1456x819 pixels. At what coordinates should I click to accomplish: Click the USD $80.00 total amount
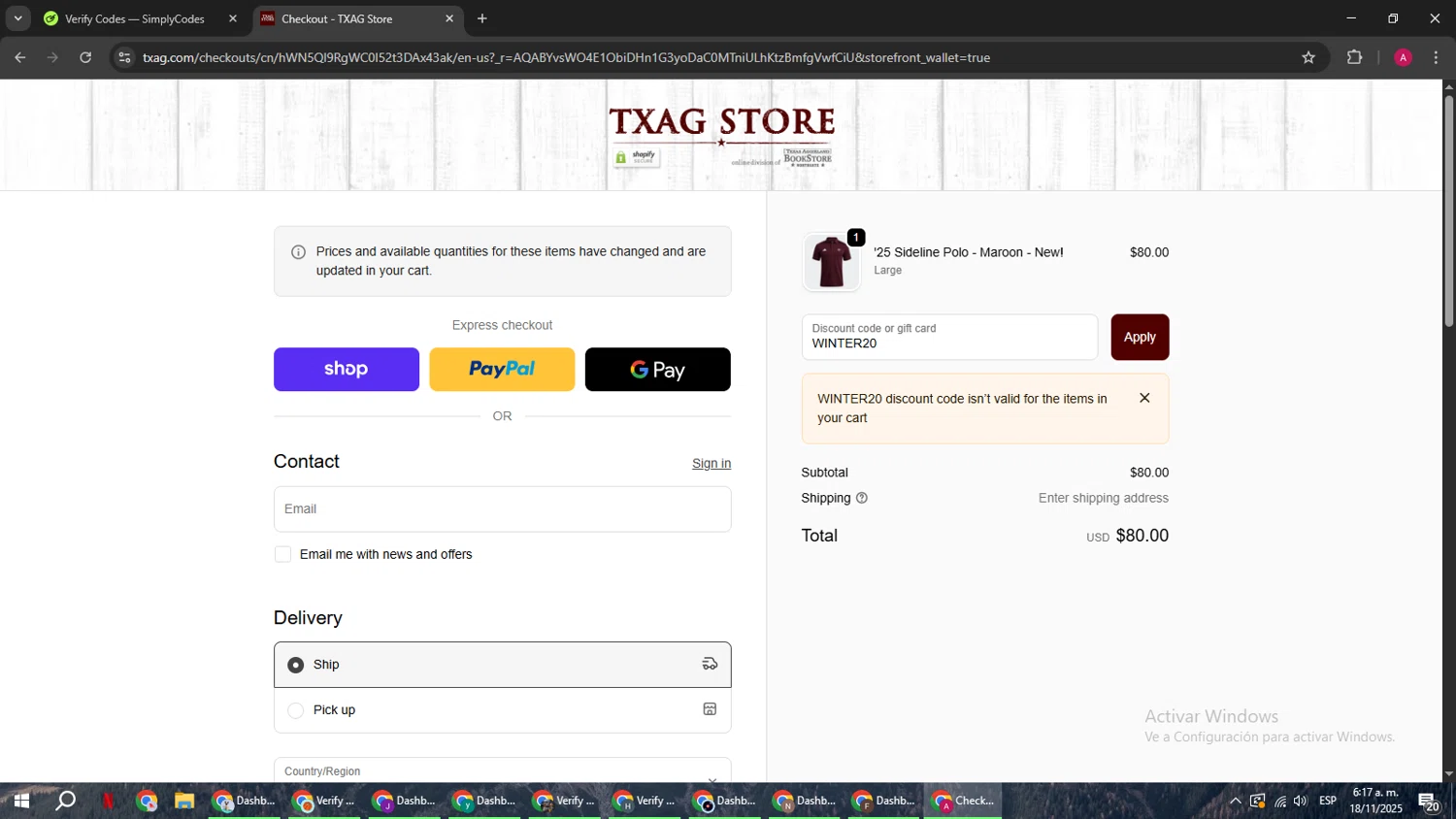pos(1127,536)
